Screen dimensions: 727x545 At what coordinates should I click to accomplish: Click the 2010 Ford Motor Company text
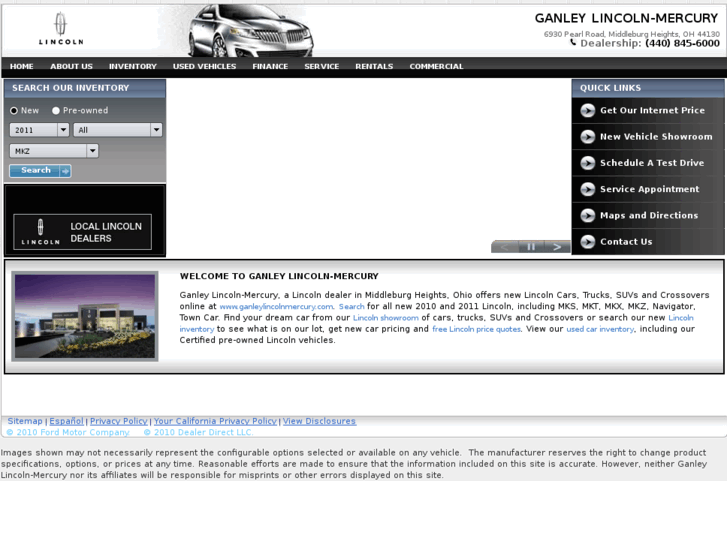[68, 432]
